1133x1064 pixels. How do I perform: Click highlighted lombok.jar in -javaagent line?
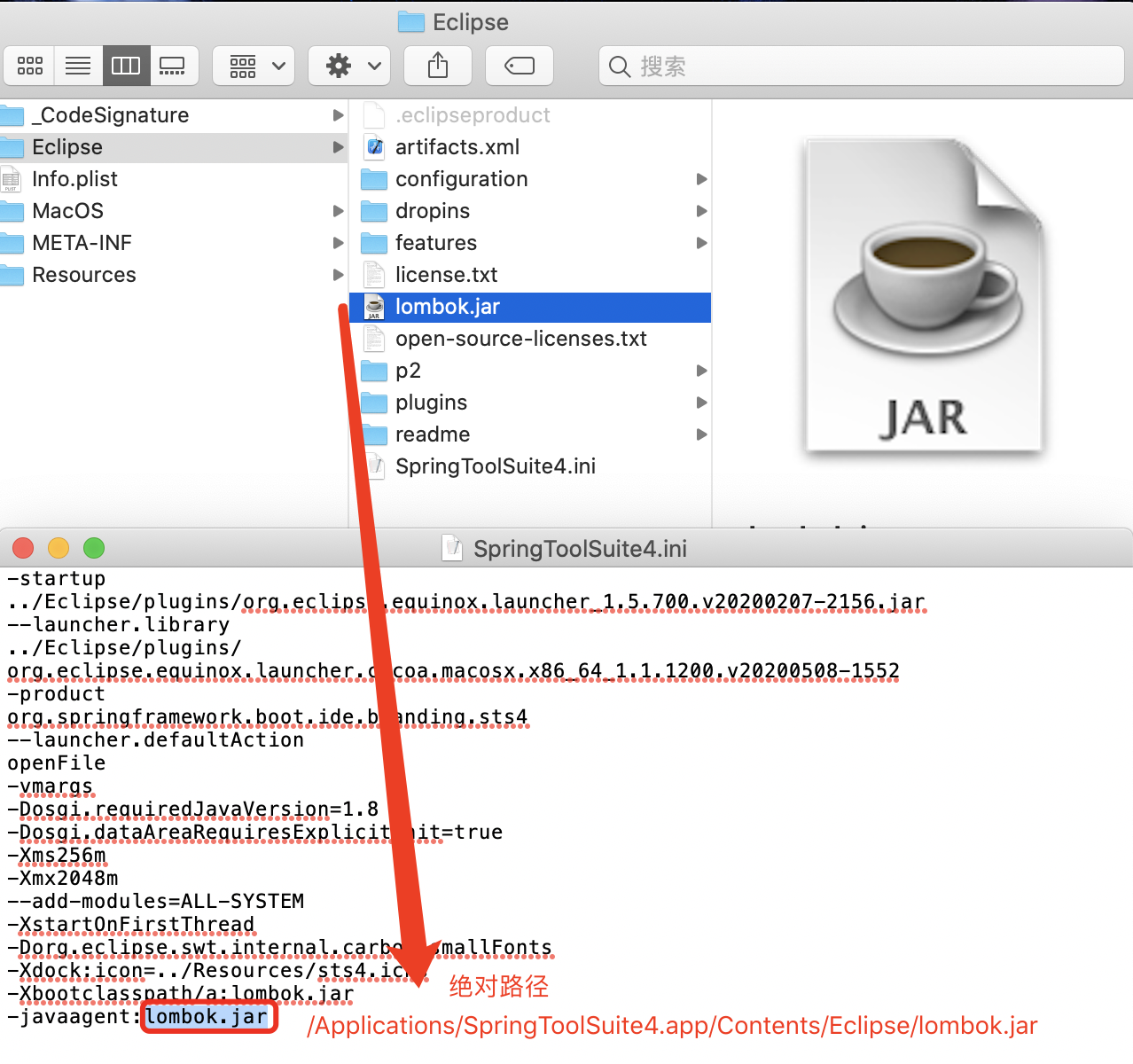coord(207,1017)
